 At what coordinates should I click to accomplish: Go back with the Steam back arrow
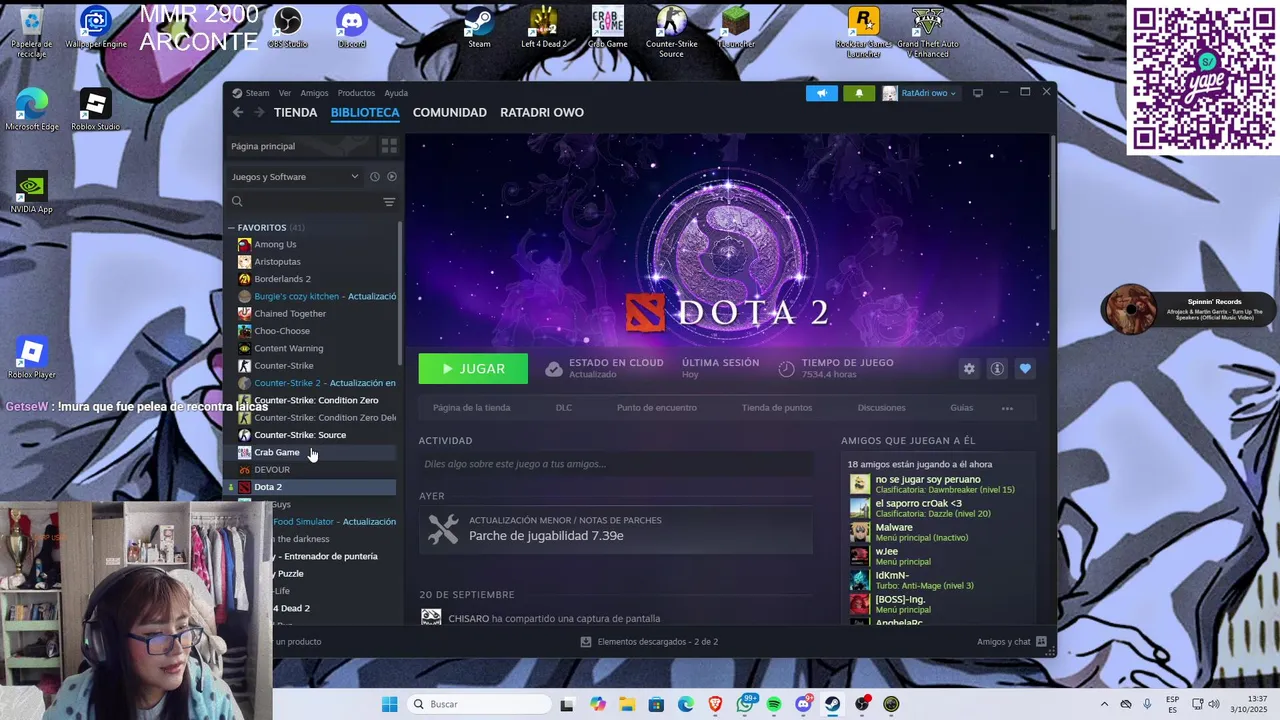pyautogui.click(x=238, y=112)
